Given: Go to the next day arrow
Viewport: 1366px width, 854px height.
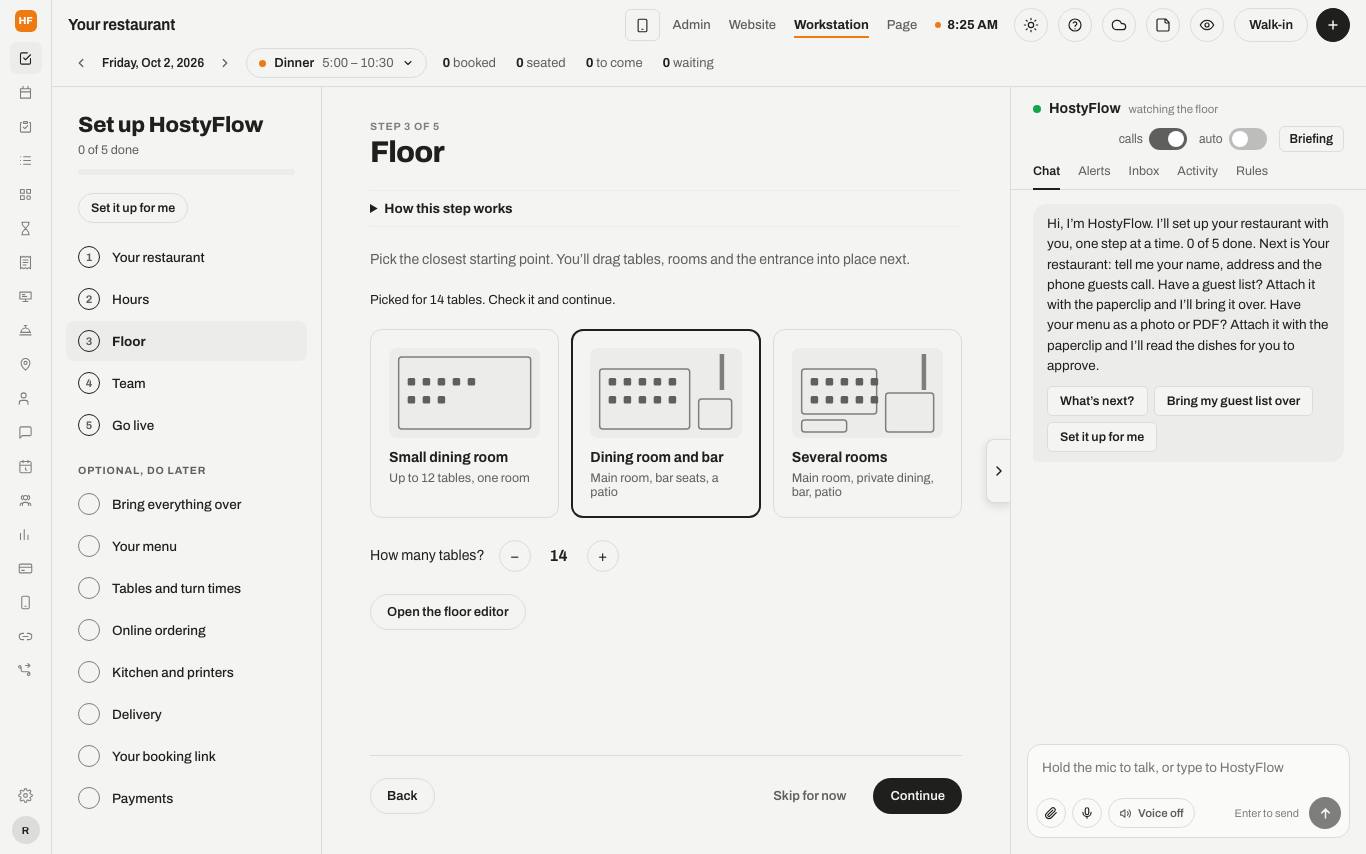Looking at the screenshot, I should tap(225, 63).
